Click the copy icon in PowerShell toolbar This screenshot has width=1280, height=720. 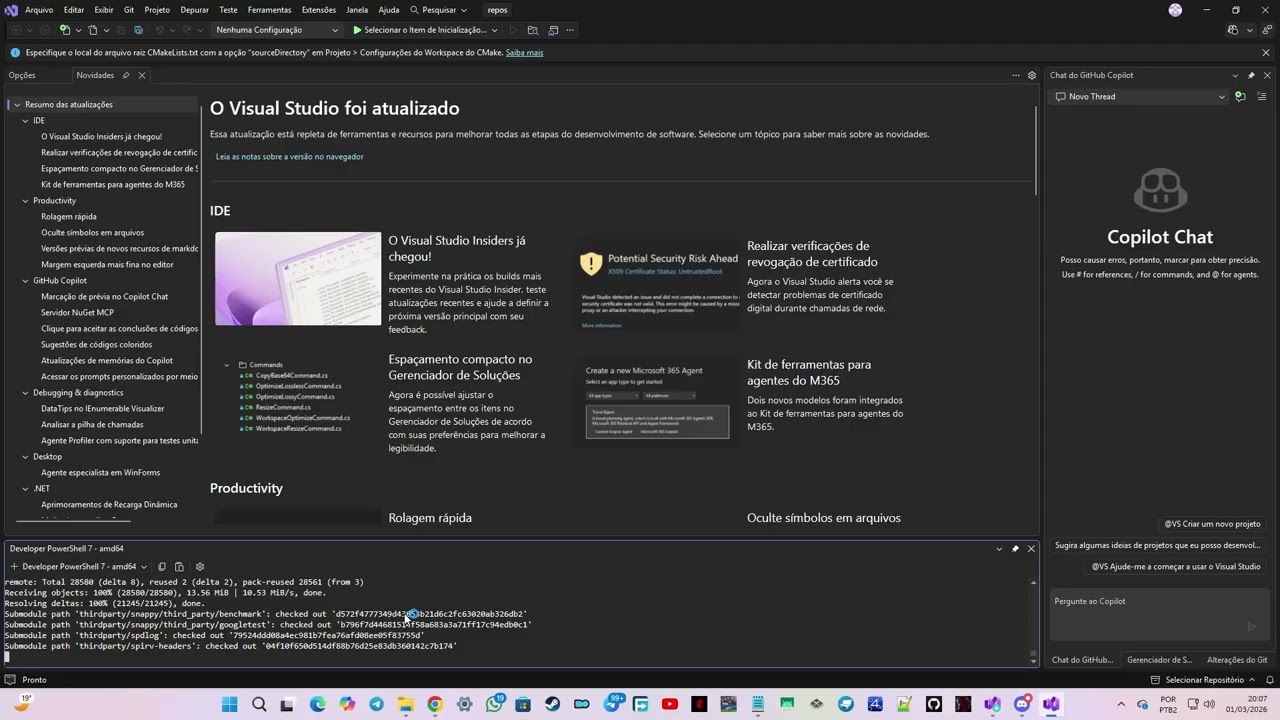tap(162, 566)
